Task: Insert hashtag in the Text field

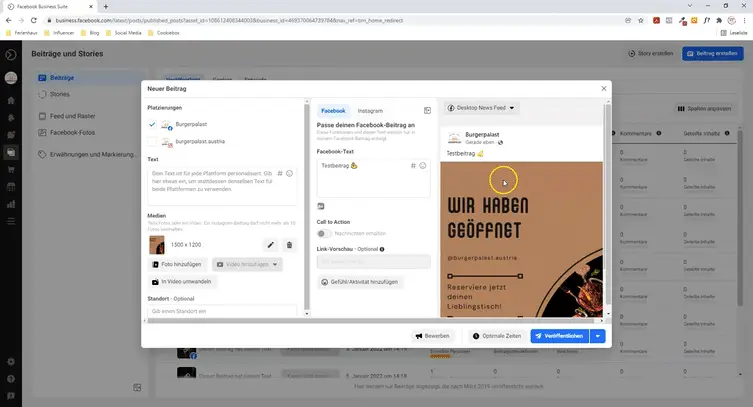Action: (x=280, y=173)
